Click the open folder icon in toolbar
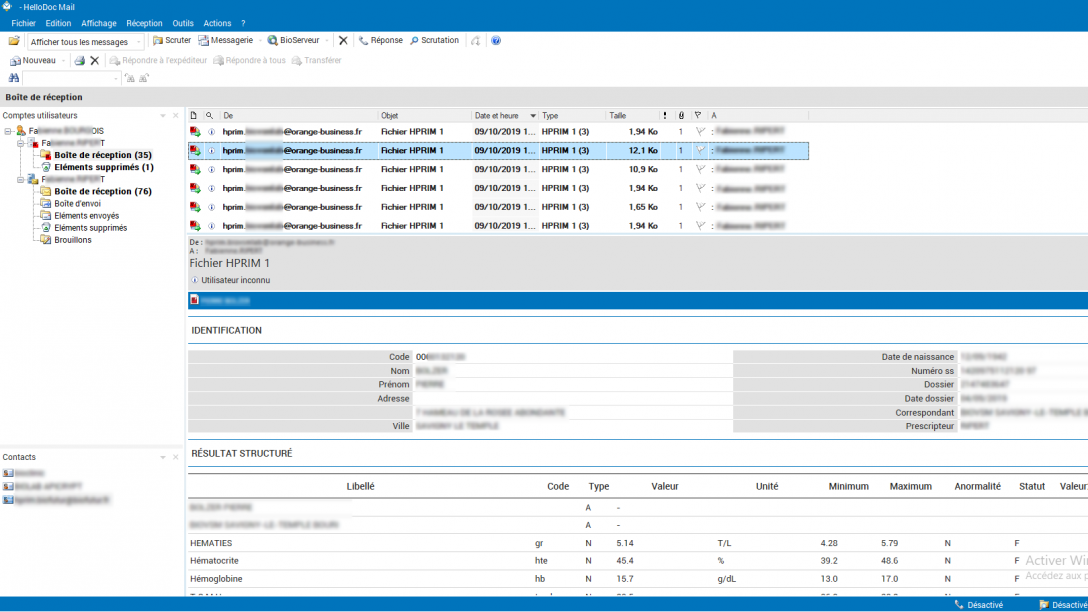 tap(14, 41)
